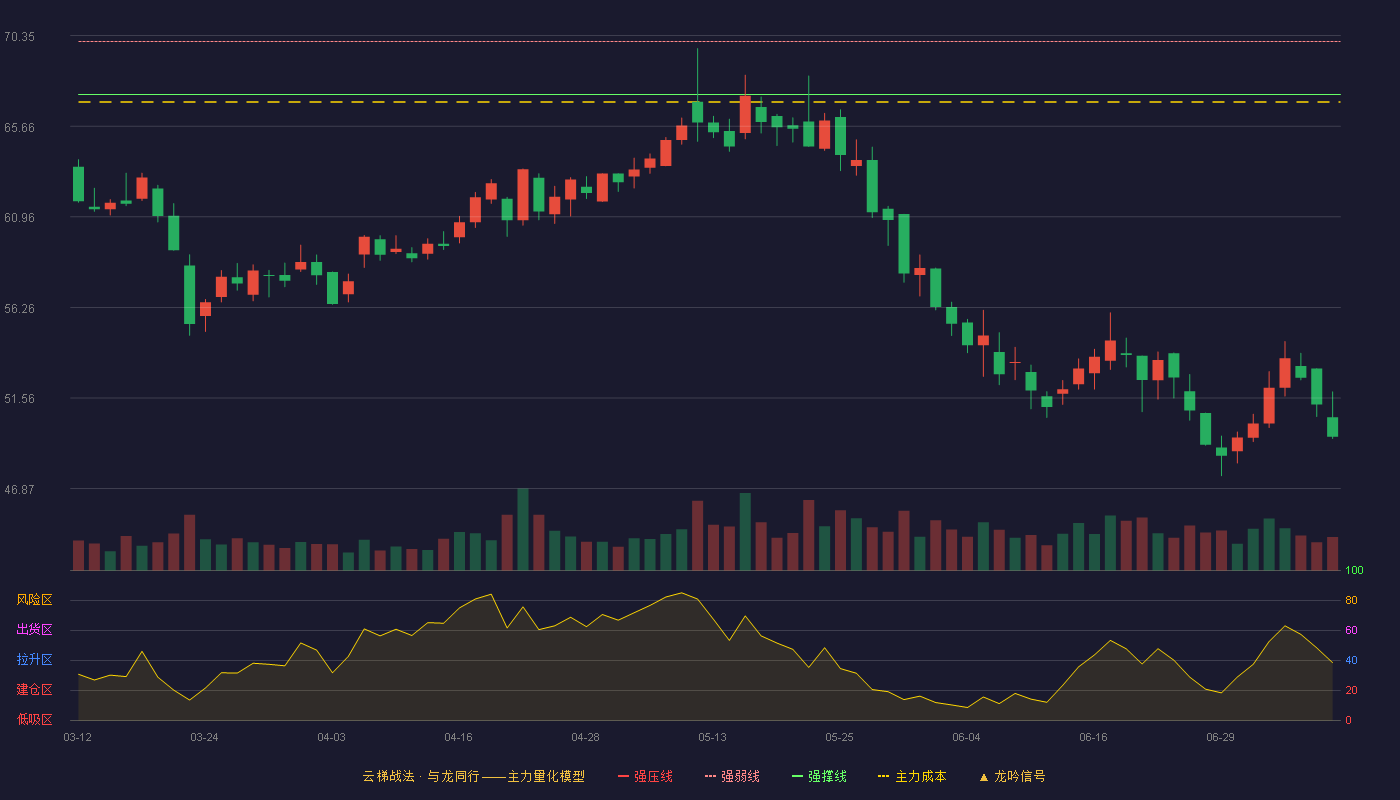Click the 03-24 date label
The height and width of the screenshot is (800, 1400).
tap(204, 737)
